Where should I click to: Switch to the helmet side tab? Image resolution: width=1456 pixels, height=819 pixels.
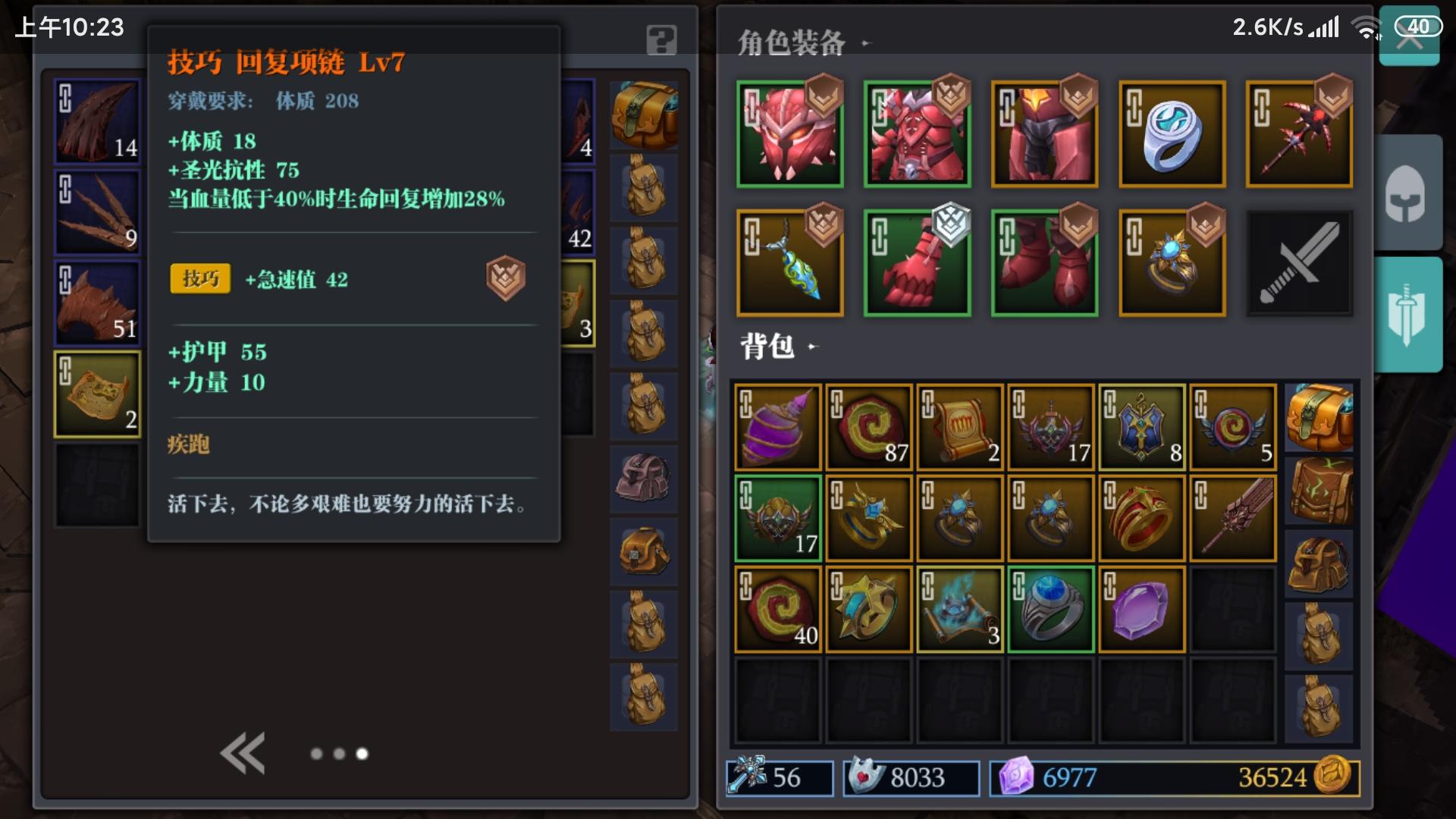coord(1407,193)
